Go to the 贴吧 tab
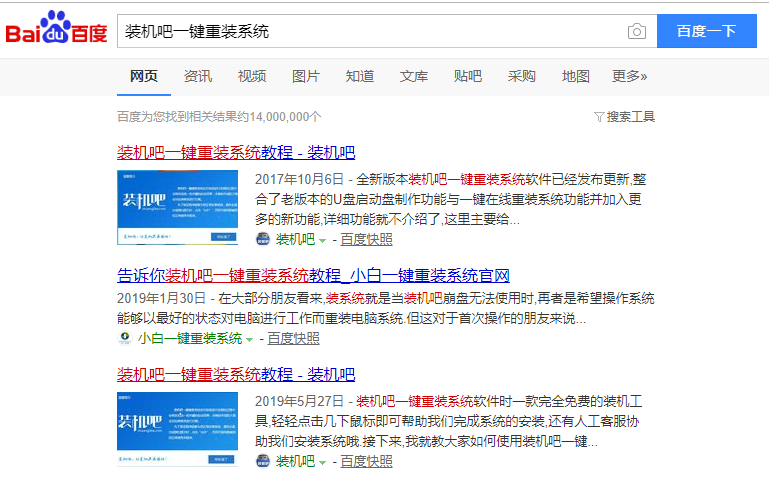This screenshot has height=477, width=769. [467, 76]
